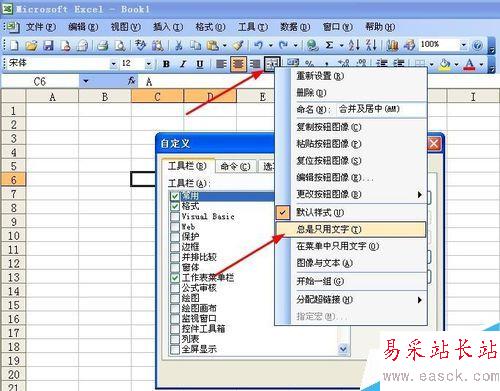Click the Align Left icon
Image resolution: width=500 pixels, height=391 pixels.
(221, 64)
